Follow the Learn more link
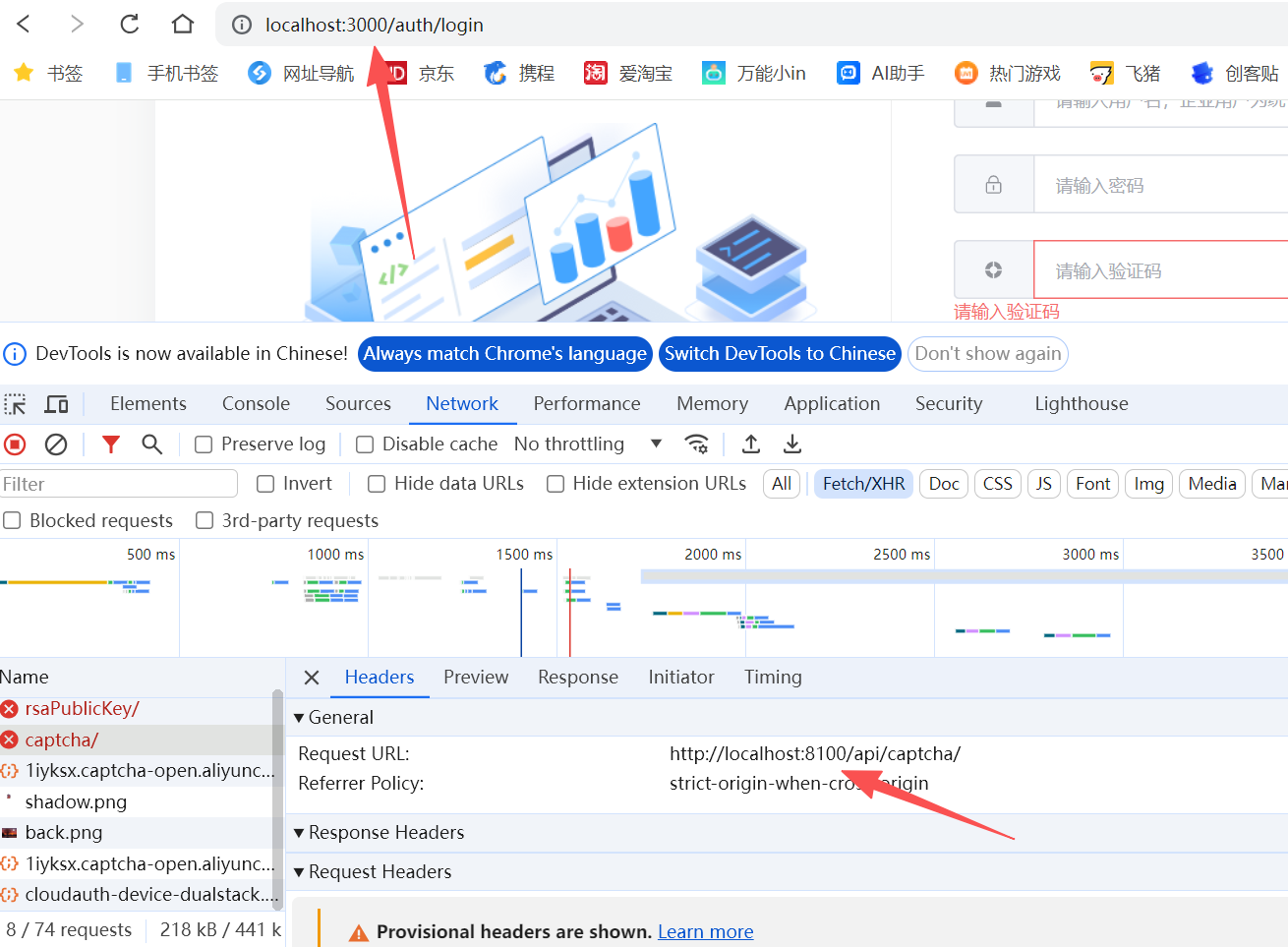Screen dimensions: 1288x947 click(706, 932)
